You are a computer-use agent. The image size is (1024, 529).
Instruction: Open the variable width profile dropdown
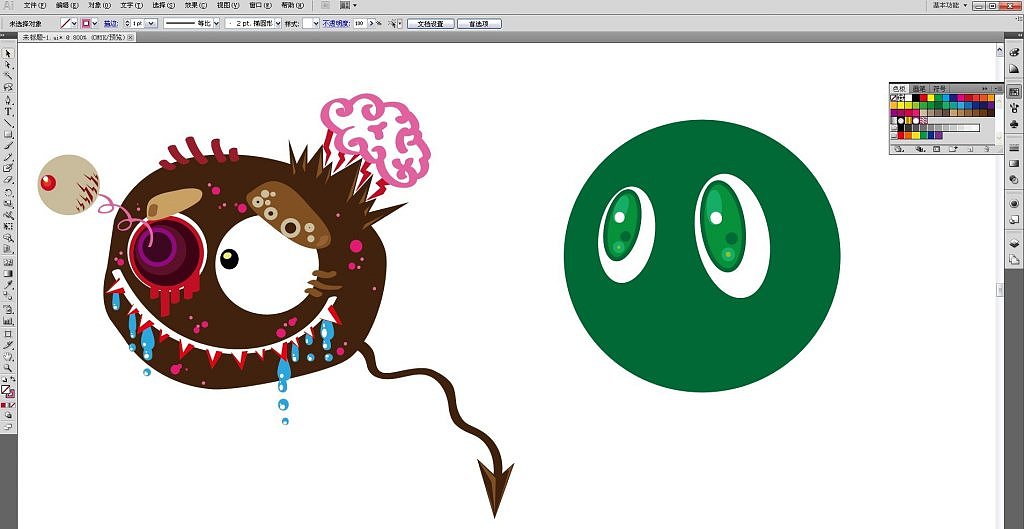click(216, 24)
